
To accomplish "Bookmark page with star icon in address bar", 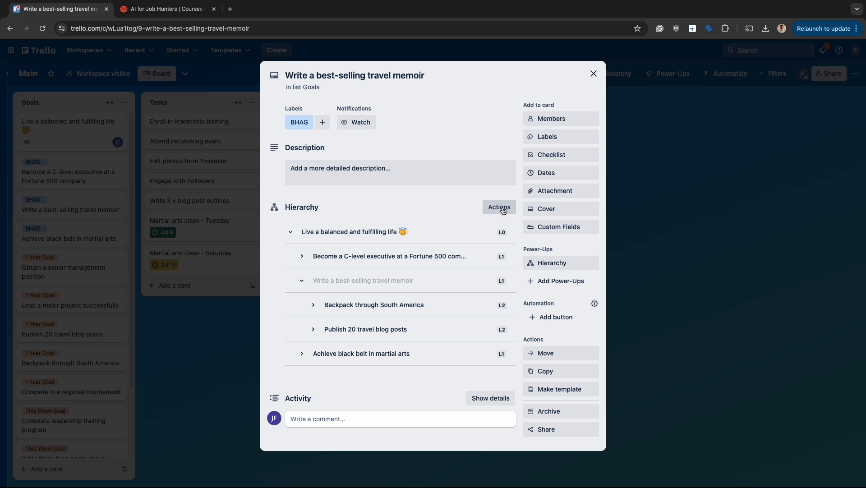I will (x=637, y=28).
